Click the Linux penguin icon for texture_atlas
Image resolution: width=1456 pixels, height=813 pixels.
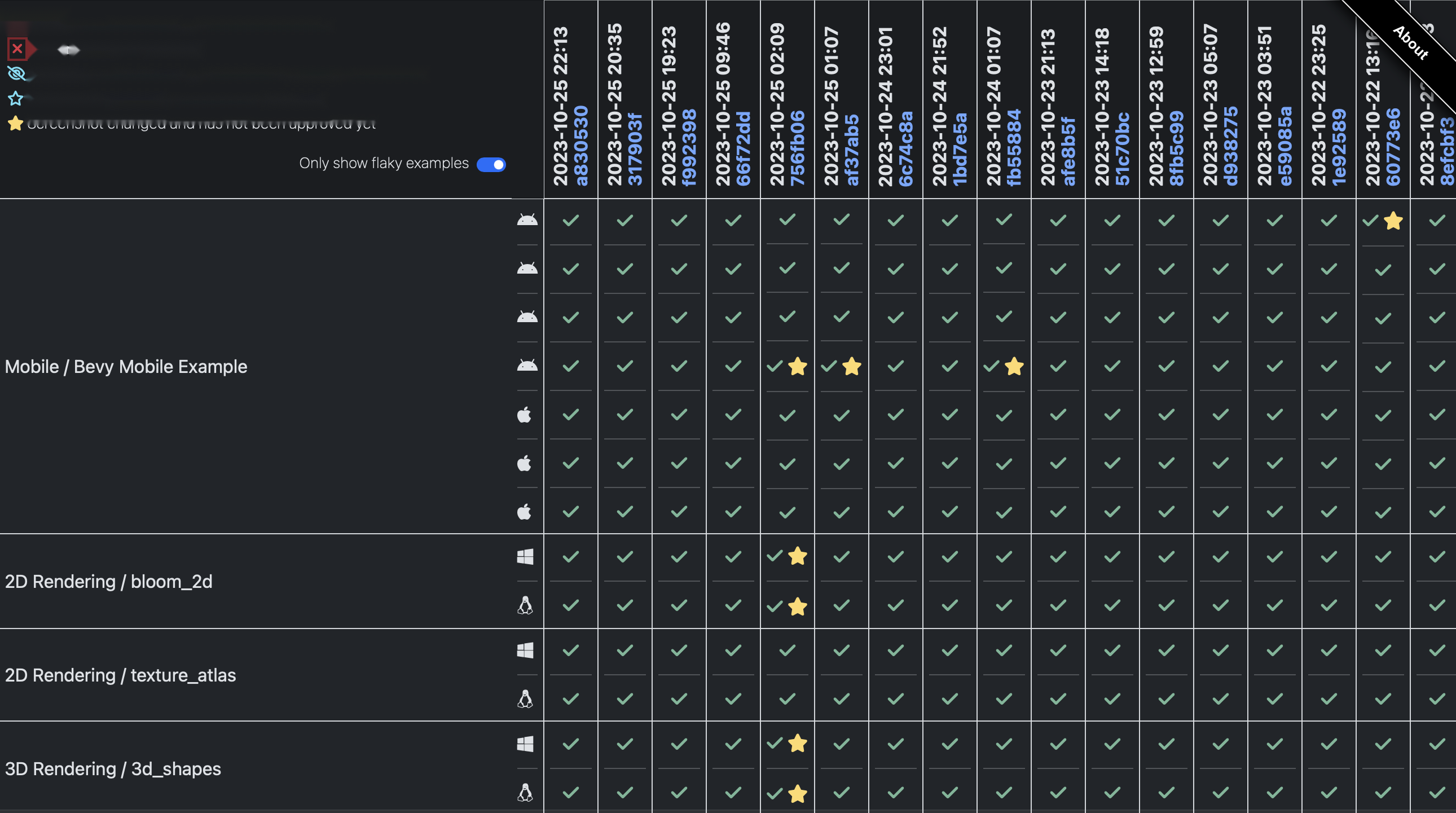pos(525,700)
